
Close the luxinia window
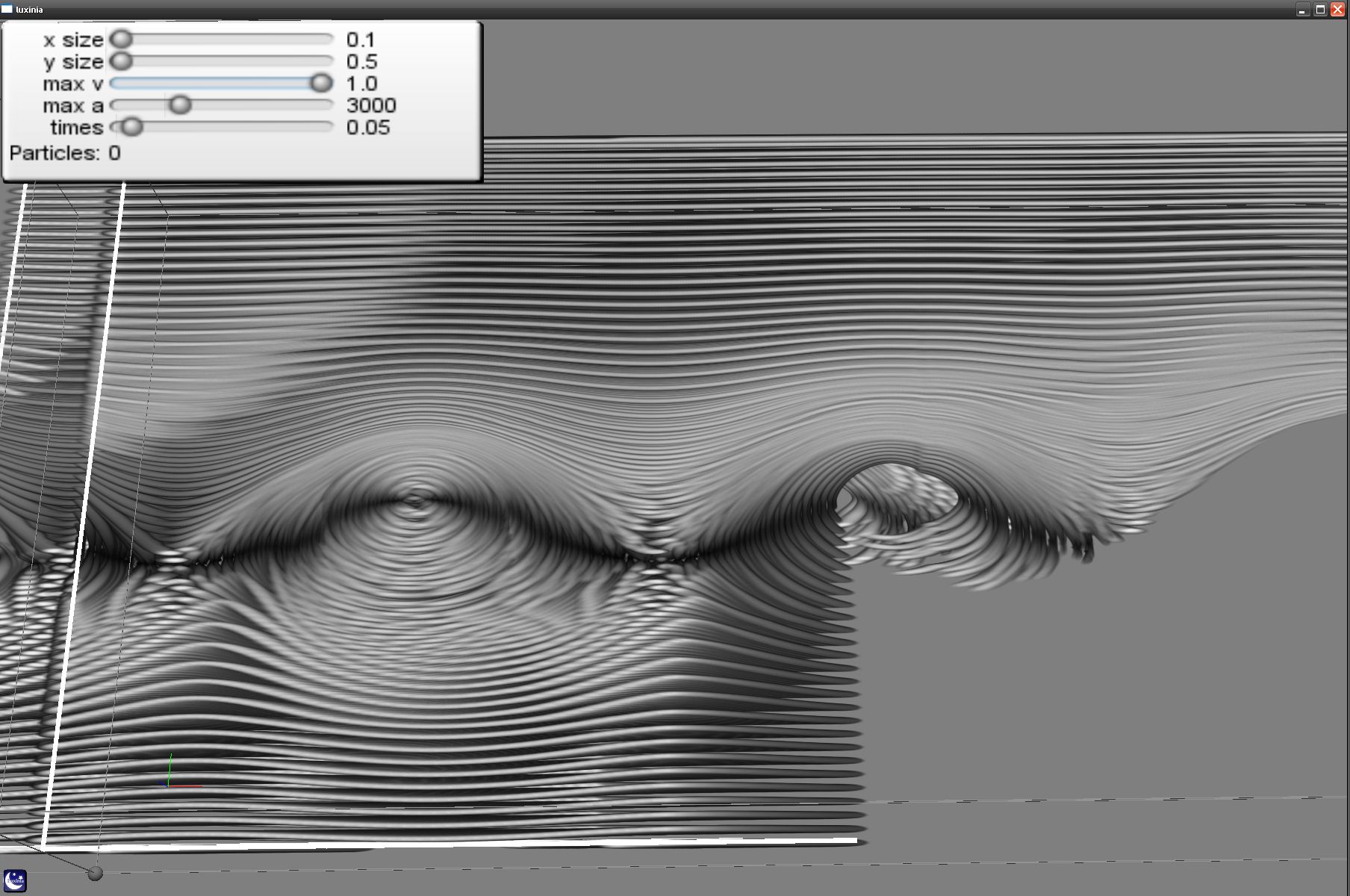(1337, 10)
